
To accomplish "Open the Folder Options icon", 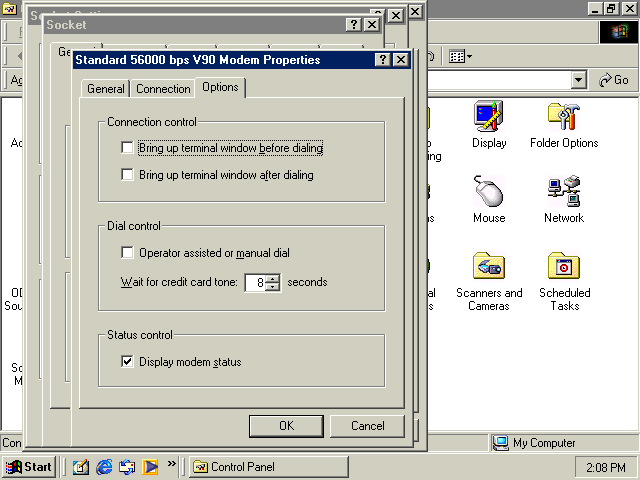I will [x=564, y=124].
